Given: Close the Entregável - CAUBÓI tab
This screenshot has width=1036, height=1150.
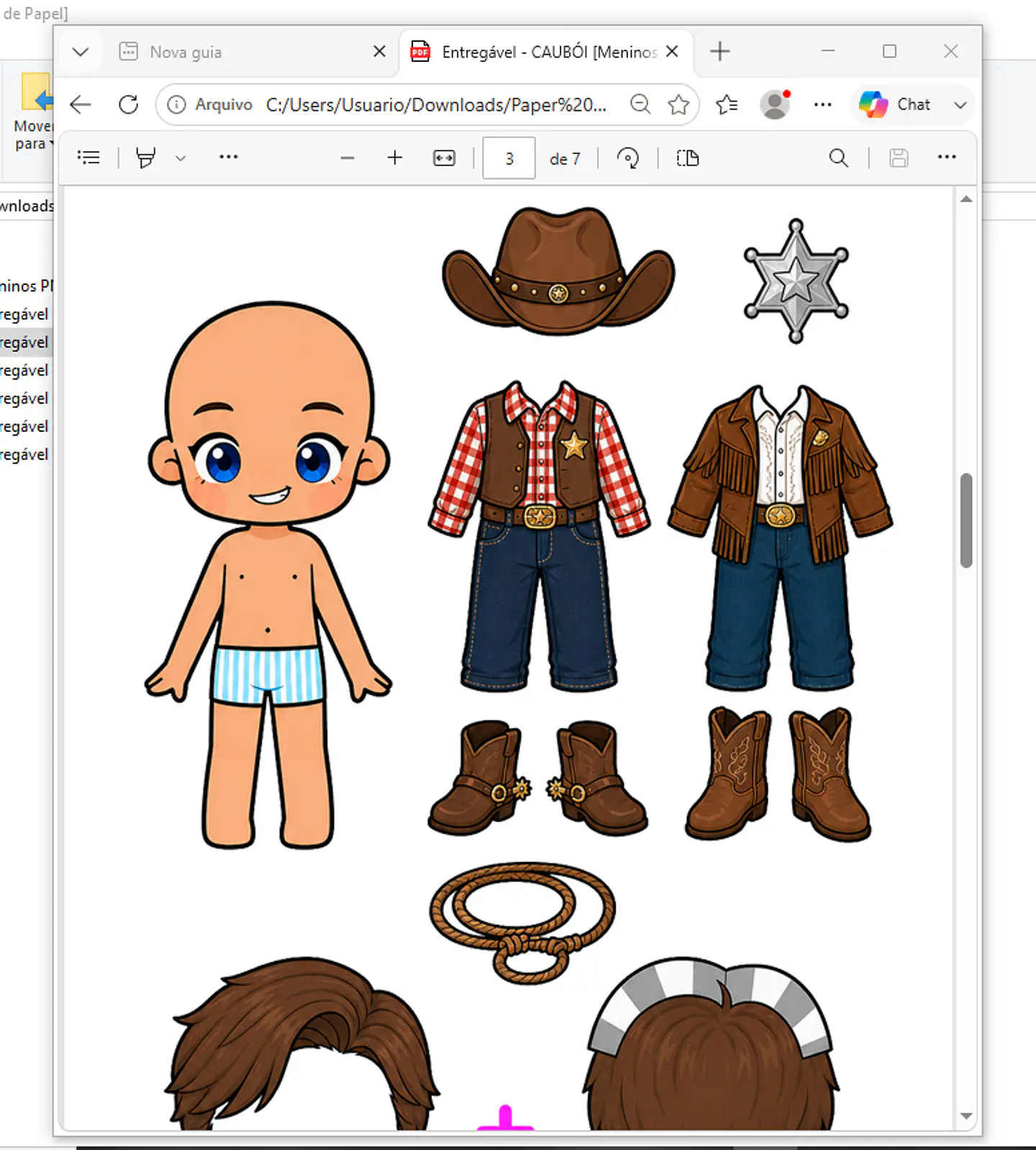Looking at the screenshot, I should 672,51.
